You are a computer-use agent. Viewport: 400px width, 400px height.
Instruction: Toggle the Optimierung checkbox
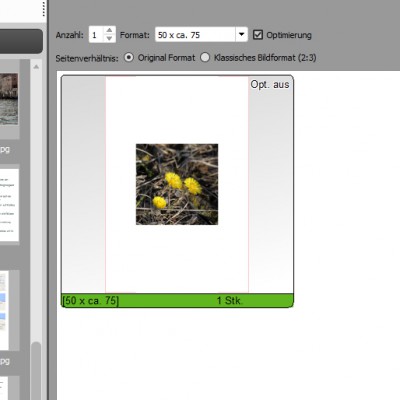coord(258,35)
